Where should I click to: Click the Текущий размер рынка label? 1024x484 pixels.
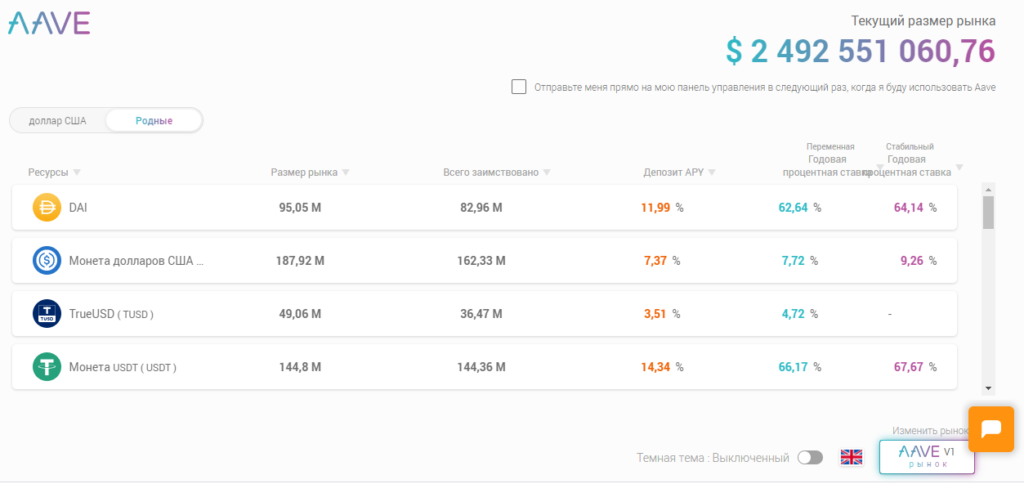pos(923,21)
